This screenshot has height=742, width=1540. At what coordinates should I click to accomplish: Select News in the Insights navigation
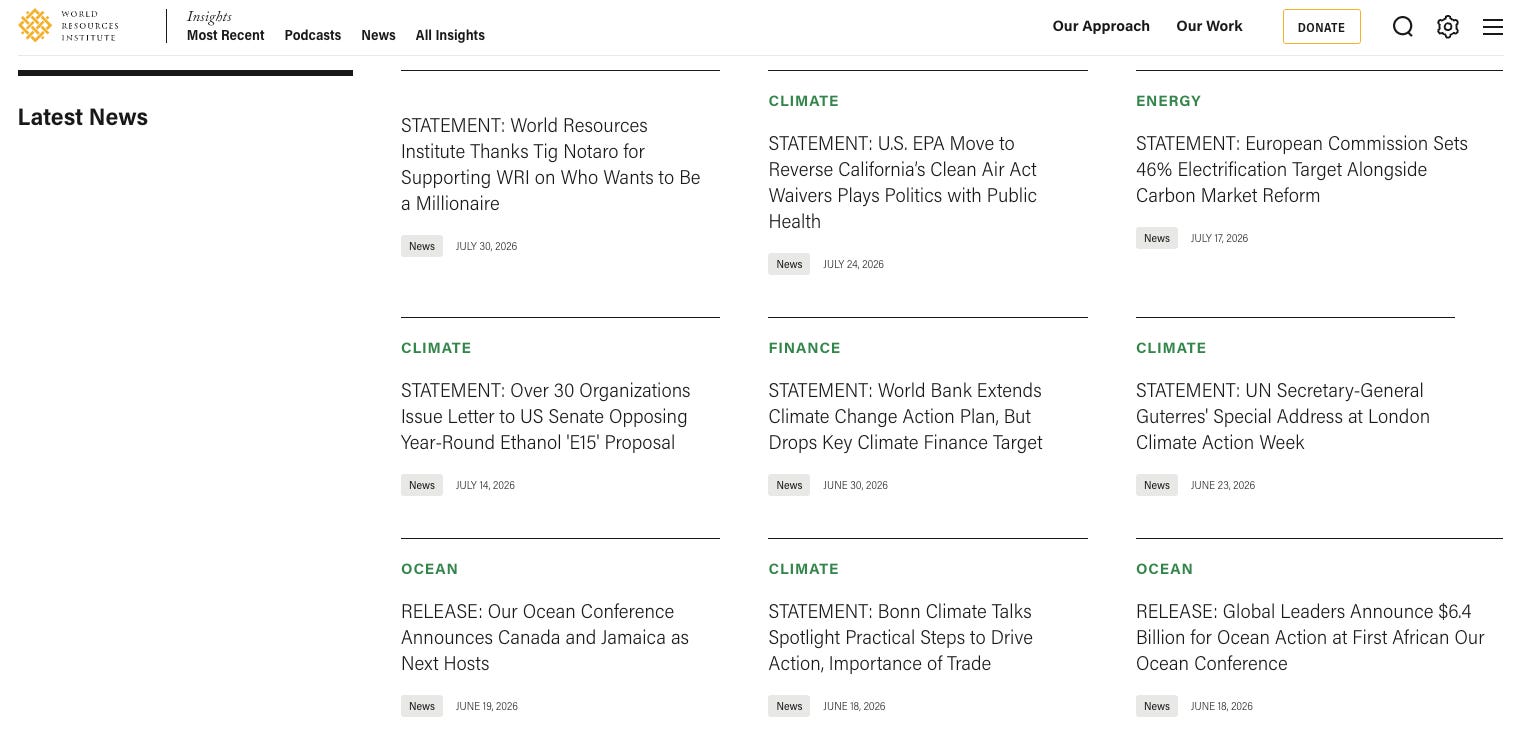pyautogui.click(x=378, y=35)
